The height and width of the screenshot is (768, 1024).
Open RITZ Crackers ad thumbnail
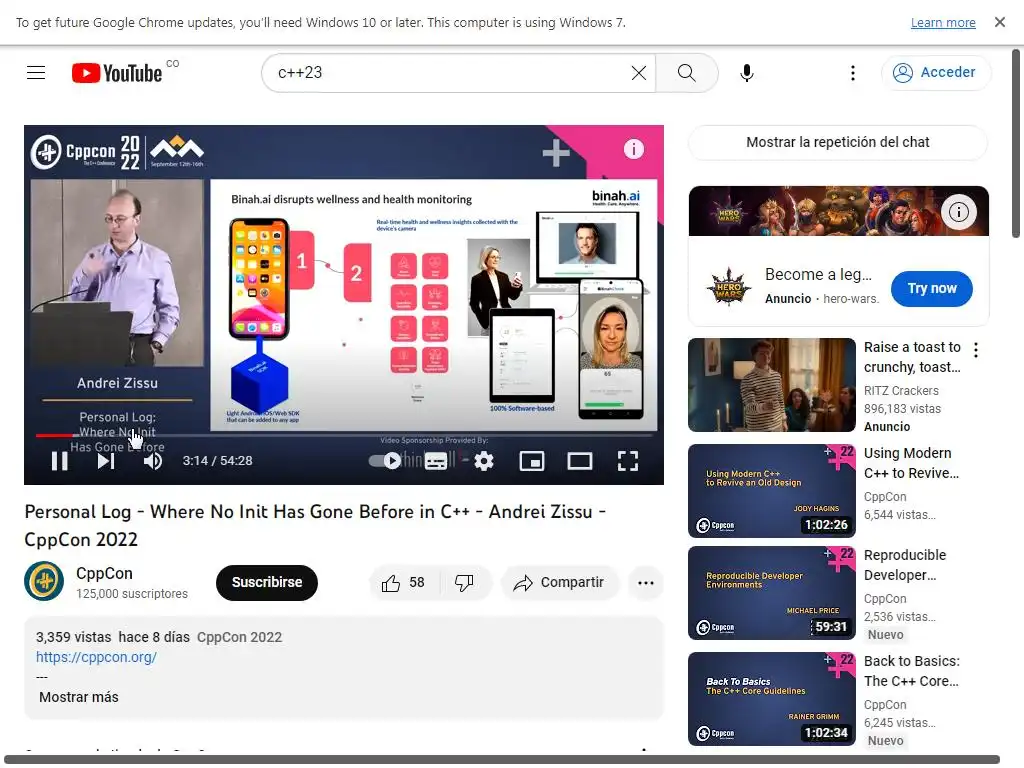[772, 385]
